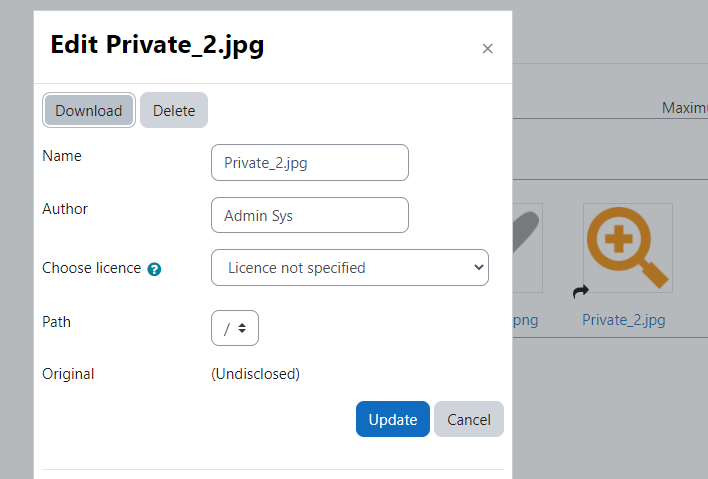Click the Choose licence label
The width and height of the screenshot is (708, 479).
tap(91, 268)
